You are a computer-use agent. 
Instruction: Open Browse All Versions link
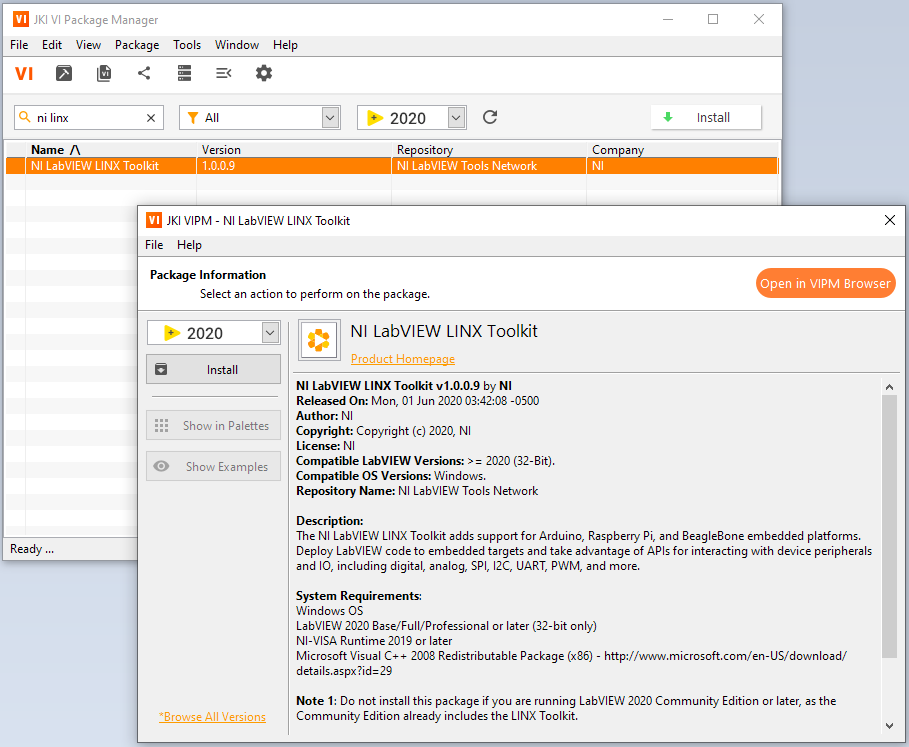coord(213,717)
